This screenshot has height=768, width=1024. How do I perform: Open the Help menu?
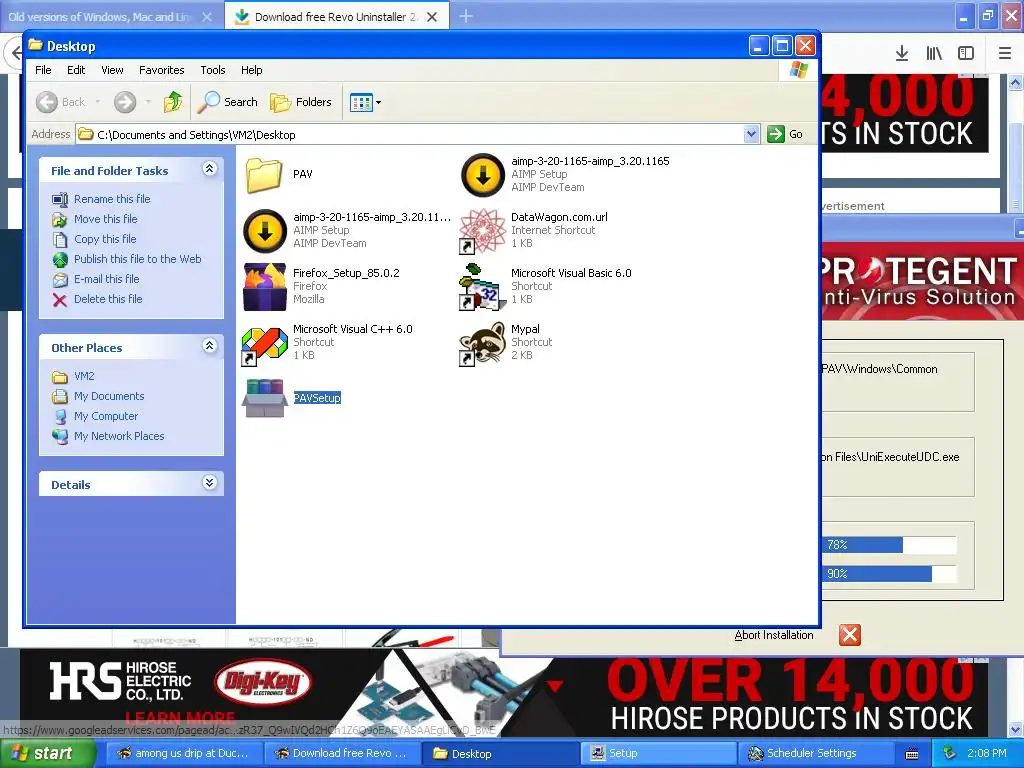pos(251,70)
